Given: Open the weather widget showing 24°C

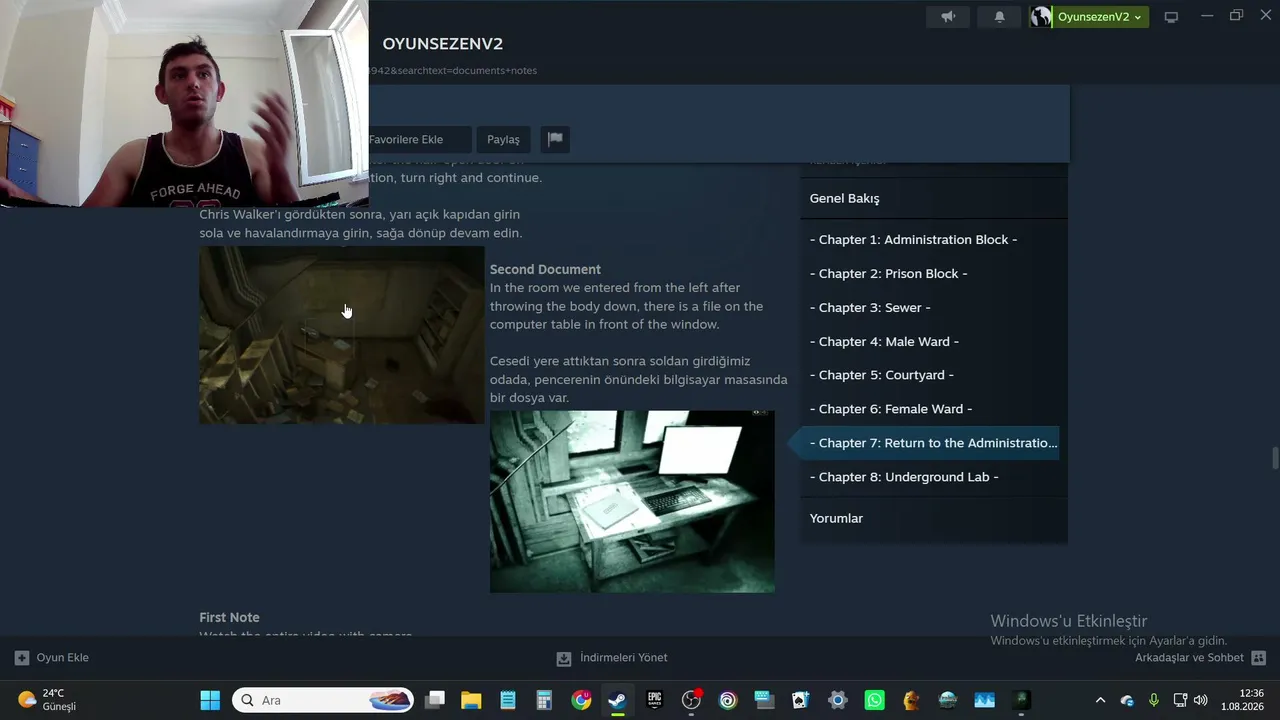Looking at the screenshot, I should (48, 700).
